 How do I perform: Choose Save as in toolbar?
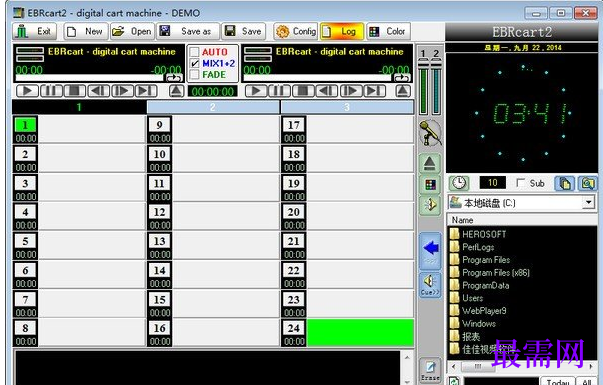tap(188, 31)
